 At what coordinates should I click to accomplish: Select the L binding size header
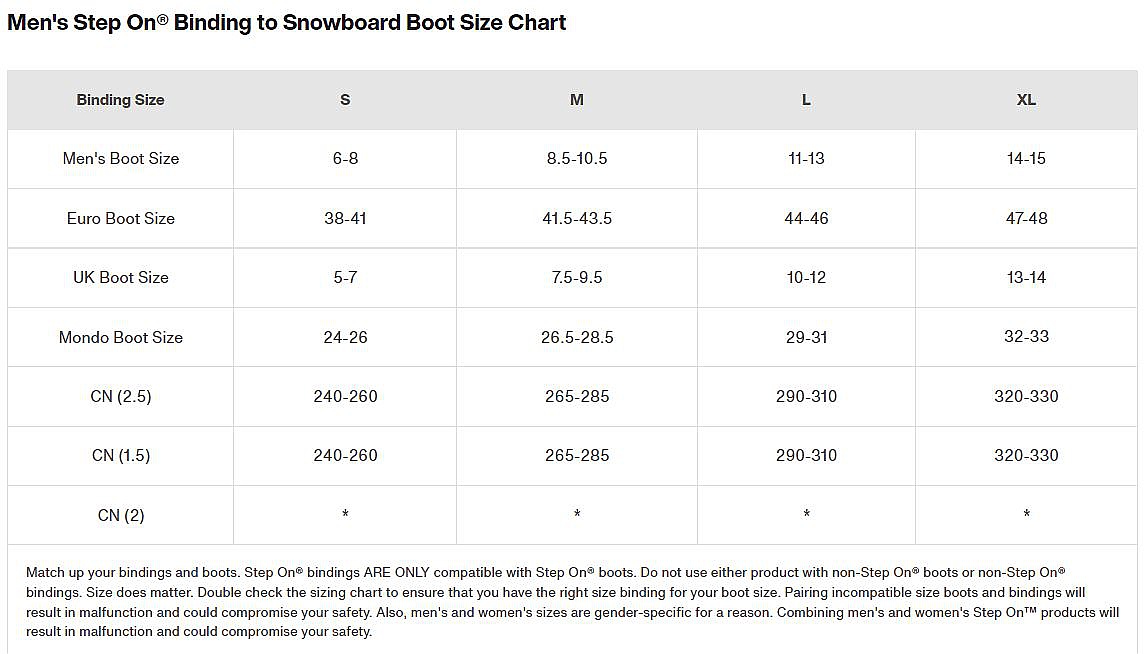pyautogui.click(x=806, y=100)
